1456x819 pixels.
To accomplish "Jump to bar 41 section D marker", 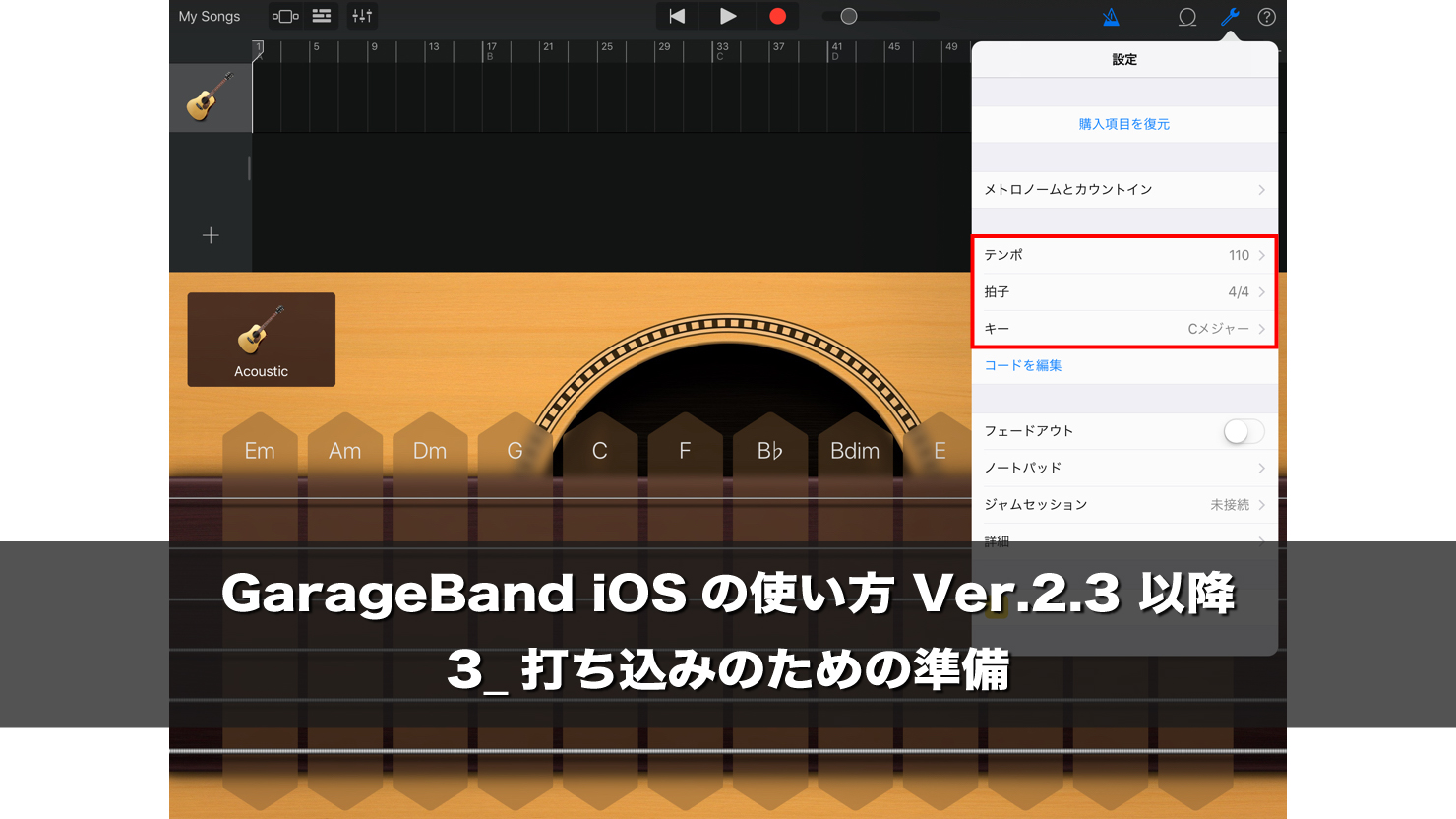I will pyautogui.click(x=835, y=51).
